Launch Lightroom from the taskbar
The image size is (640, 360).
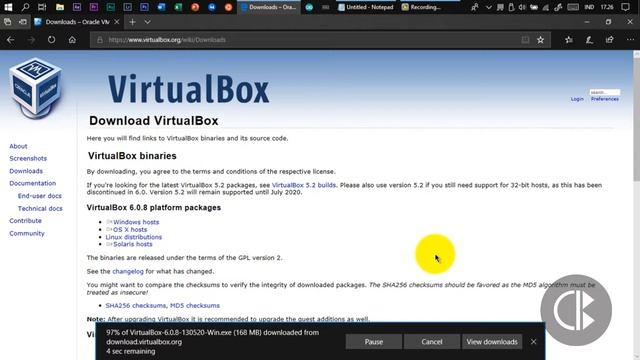(x=127, y=7)
